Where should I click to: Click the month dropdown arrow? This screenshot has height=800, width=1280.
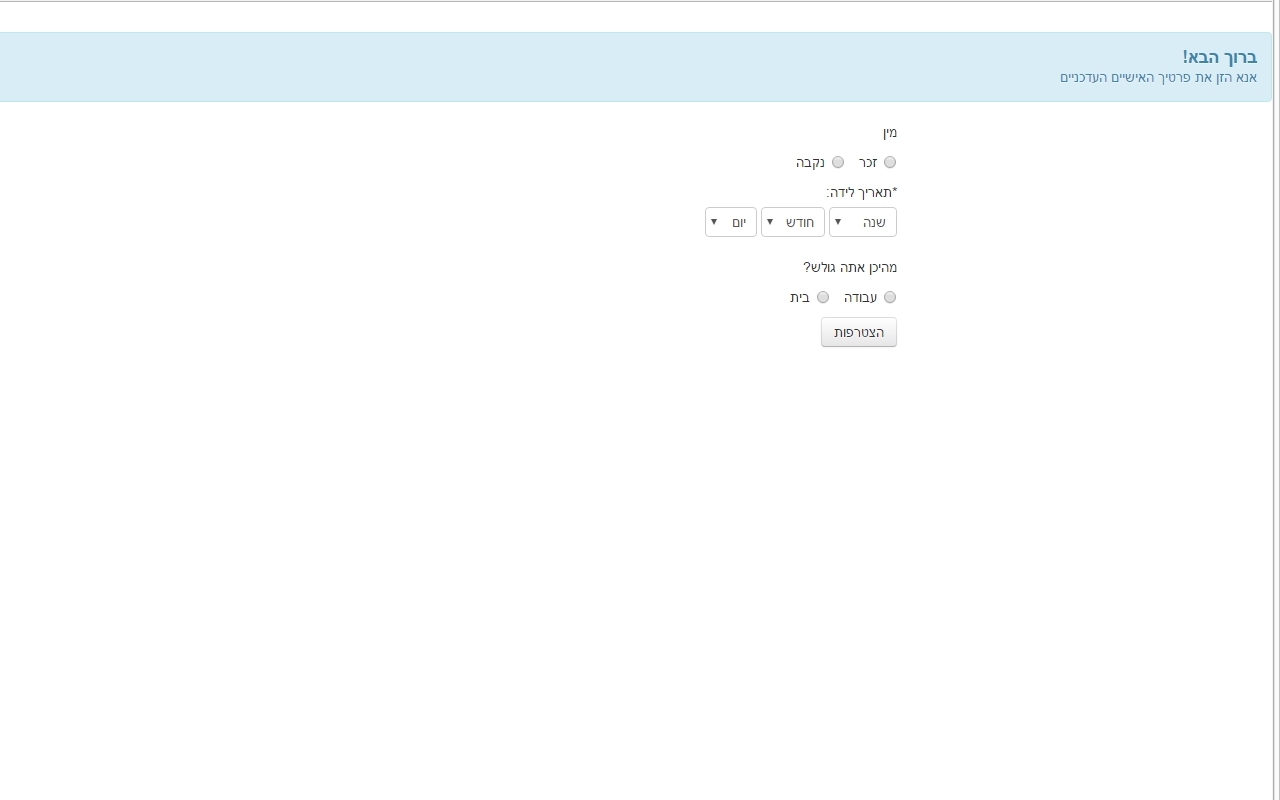point(770,222)
